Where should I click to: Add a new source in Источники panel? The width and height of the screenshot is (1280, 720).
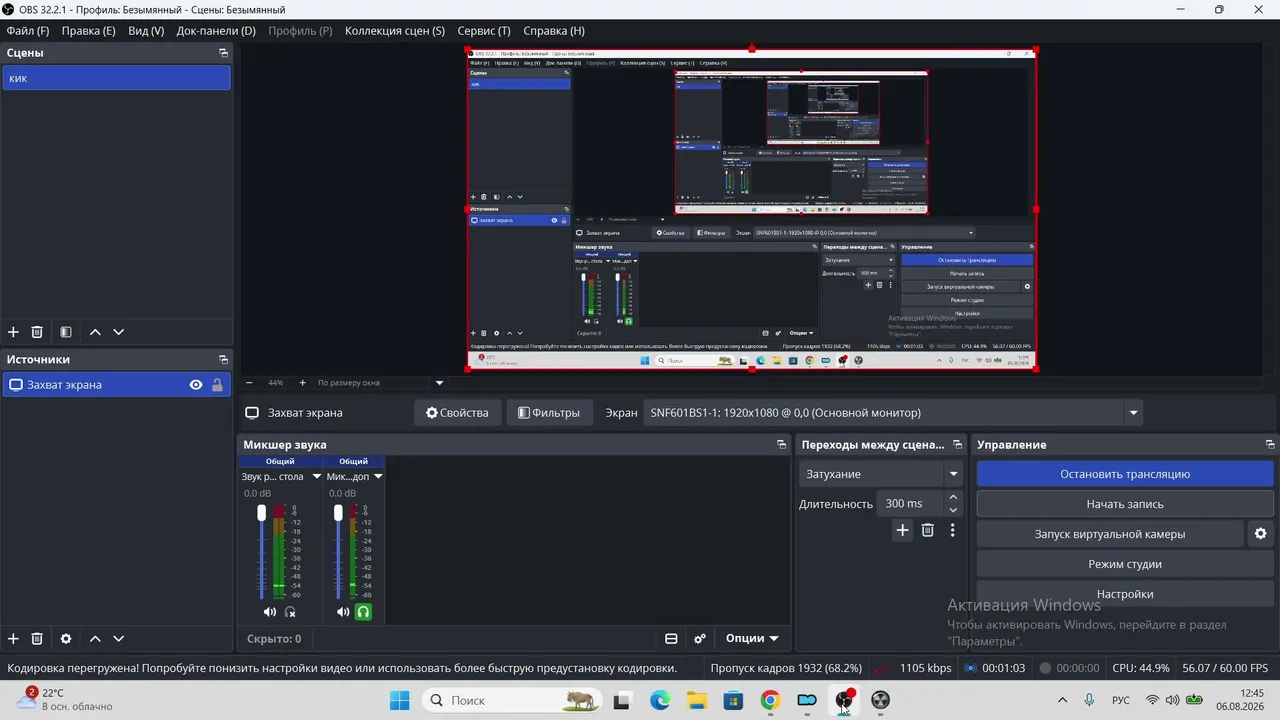[13, 638]
